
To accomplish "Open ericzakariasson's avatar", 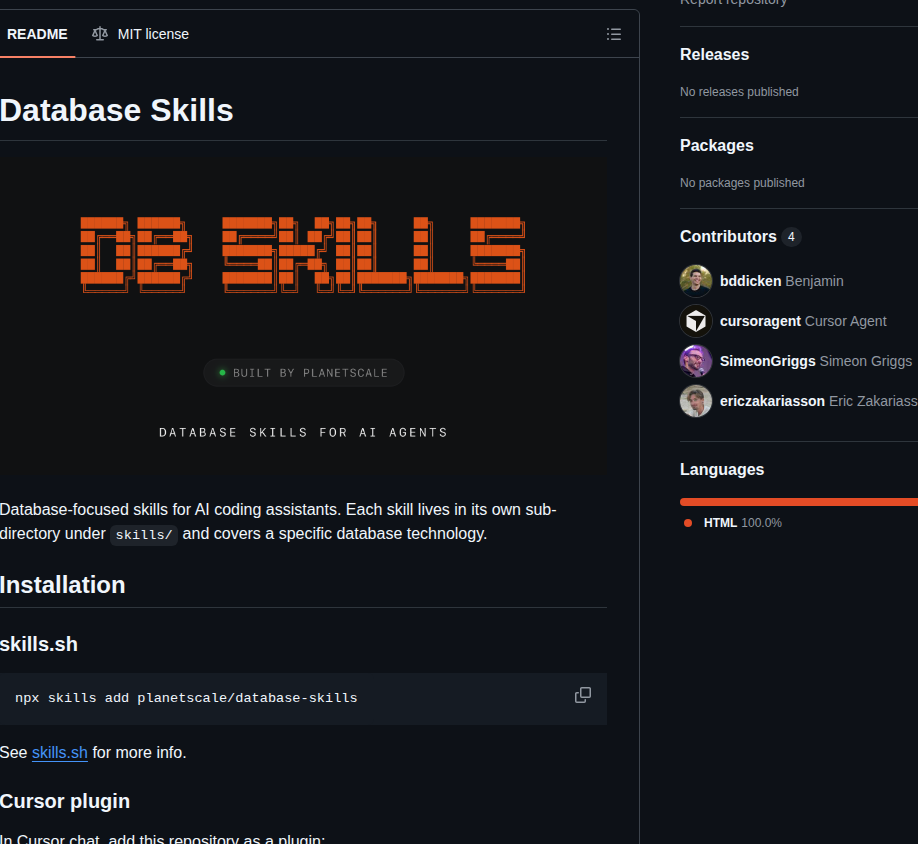I will (x=696, y=401).
